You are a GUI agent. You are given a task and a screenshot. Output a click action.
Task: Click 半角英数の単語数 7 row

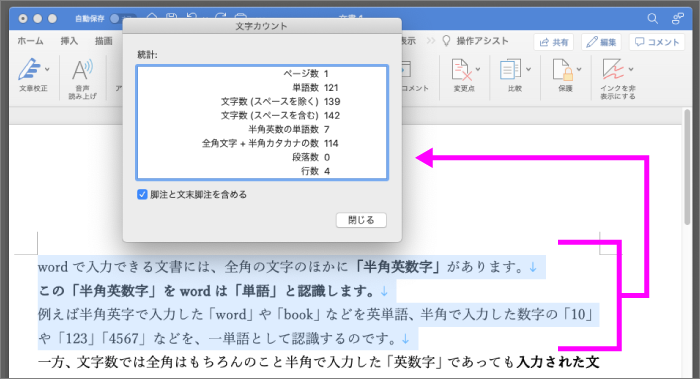[x=262, y=129]
